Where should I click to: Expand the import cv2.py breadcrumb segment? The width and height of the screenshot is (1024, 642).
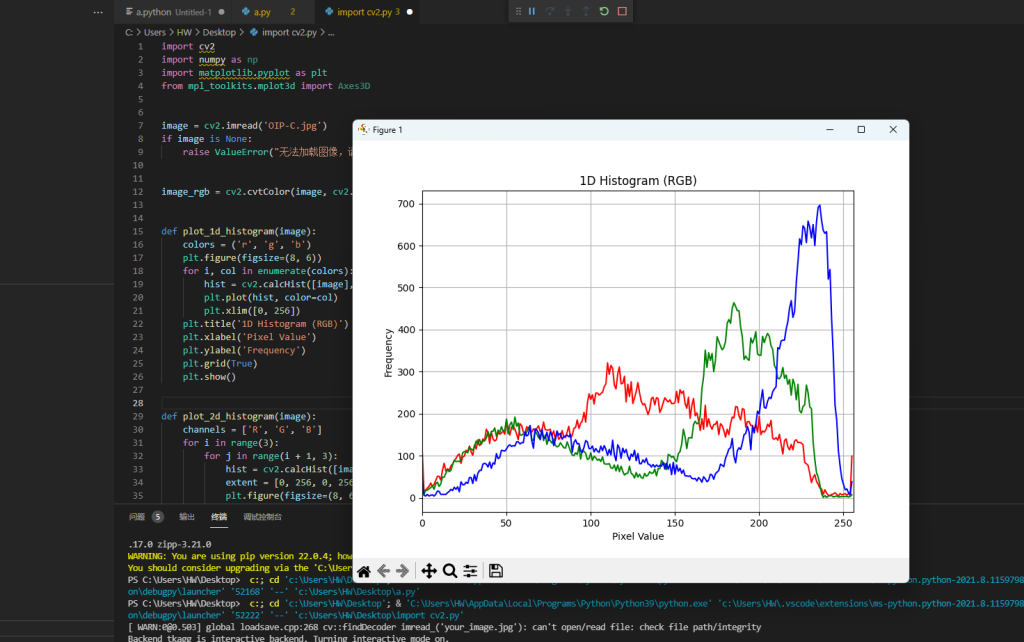point(289,32)
